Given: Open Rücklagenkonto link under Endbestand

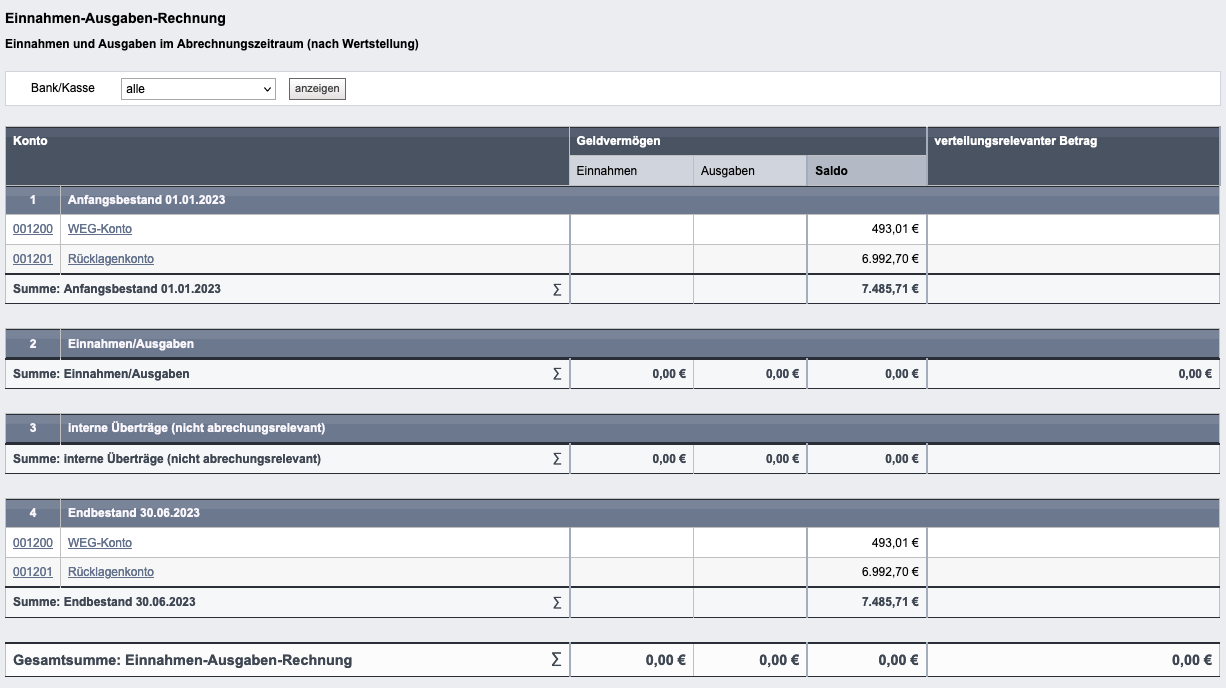Looking at the screenshot, I should [111, 572].
